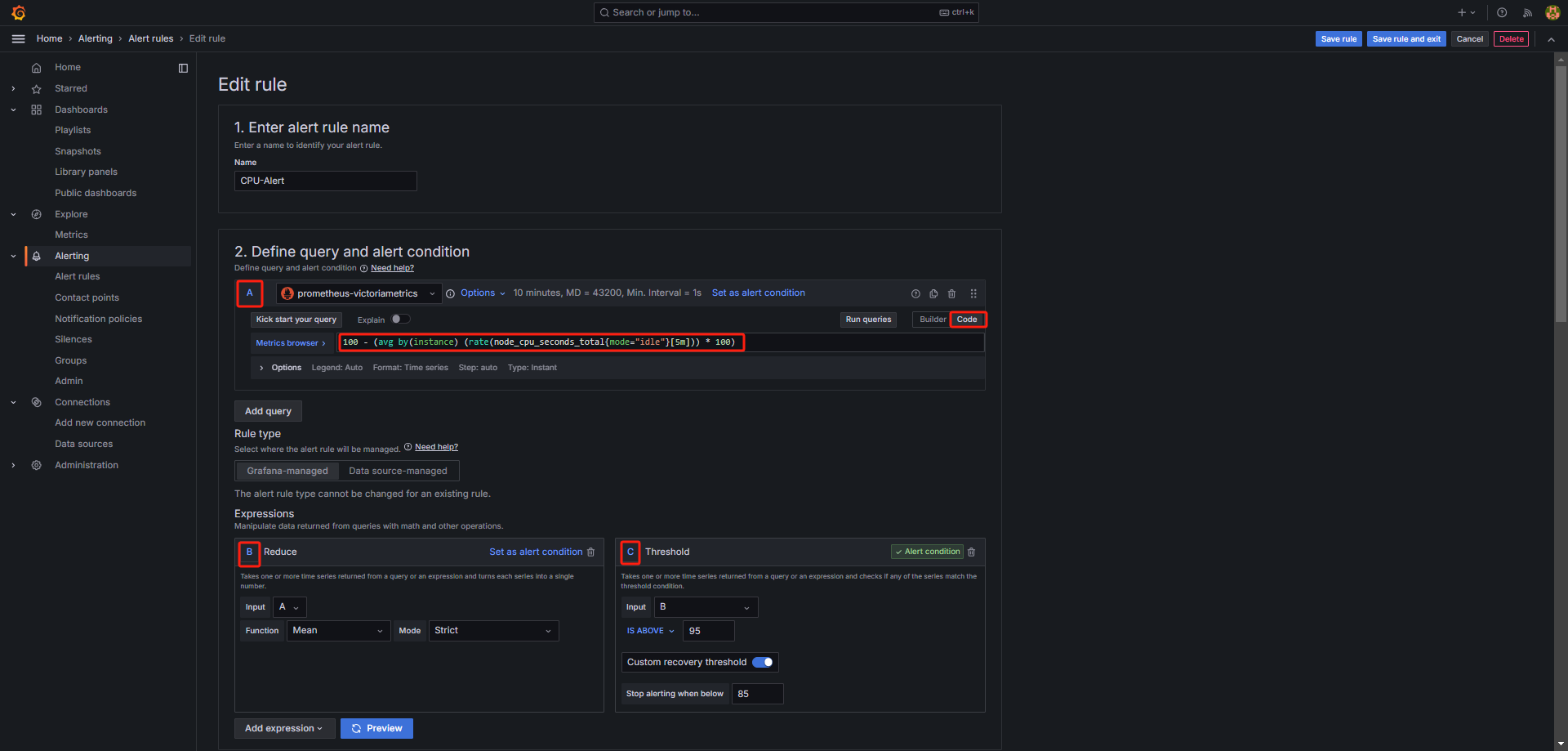Delete the Reduce expression B trash icon
The image size is (1568, 751).
pyautogui.click(x=591, y=552)
